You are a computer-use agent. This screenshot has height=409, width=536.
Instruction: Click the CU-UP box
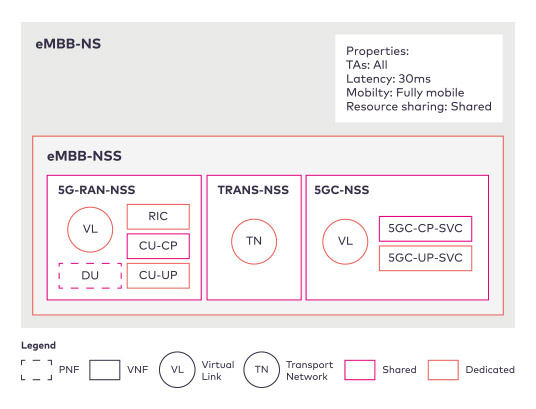pyautogui.click(x=158, y=276)
